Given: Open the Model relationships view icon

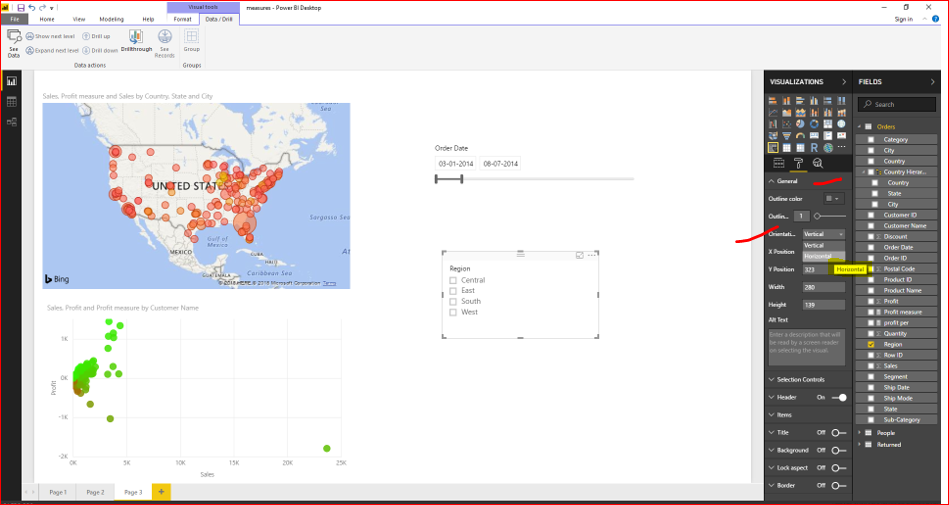Looking at the screenshot, I should pos(11,122).
